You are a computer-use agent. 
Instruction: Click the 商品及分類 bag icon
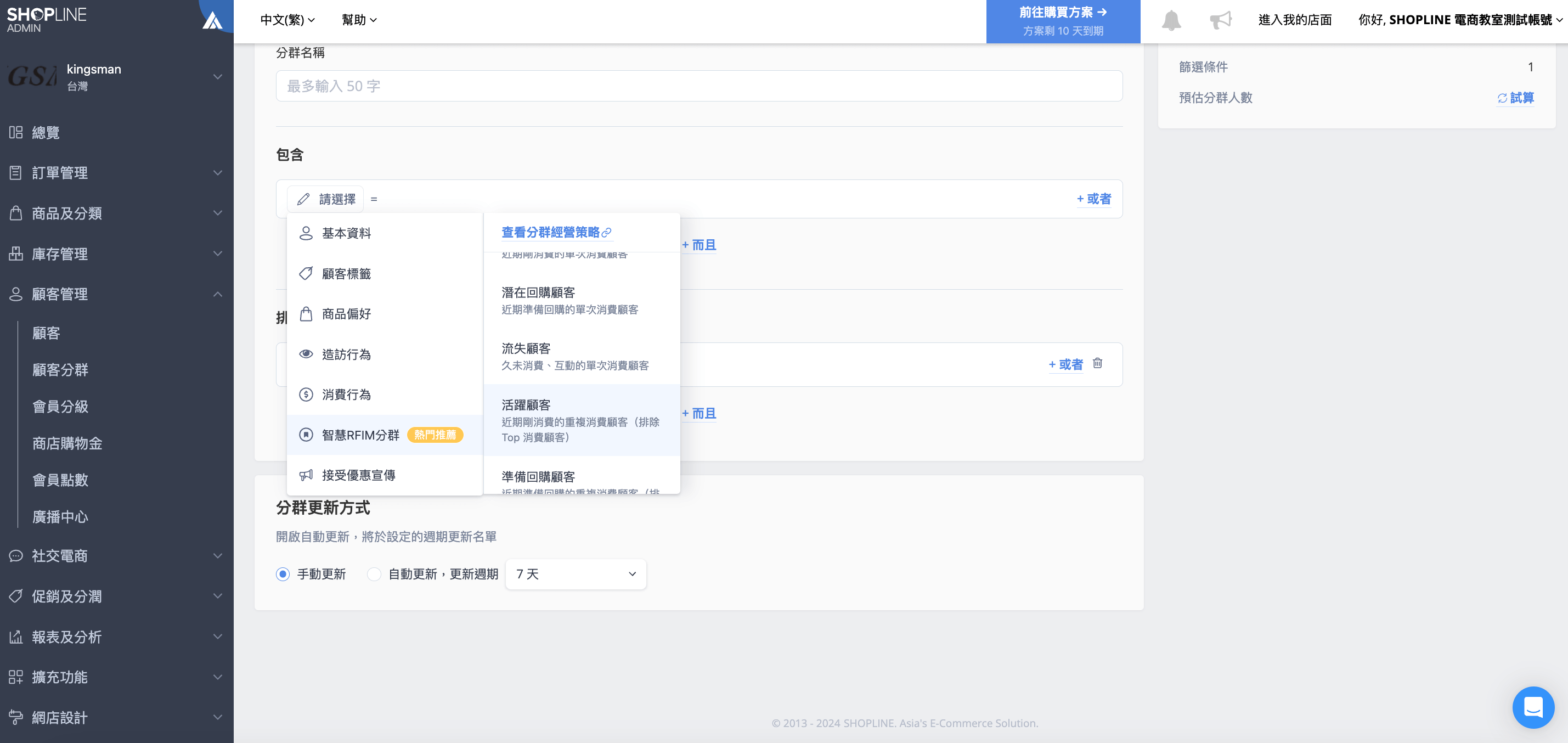tap(16, 213)
